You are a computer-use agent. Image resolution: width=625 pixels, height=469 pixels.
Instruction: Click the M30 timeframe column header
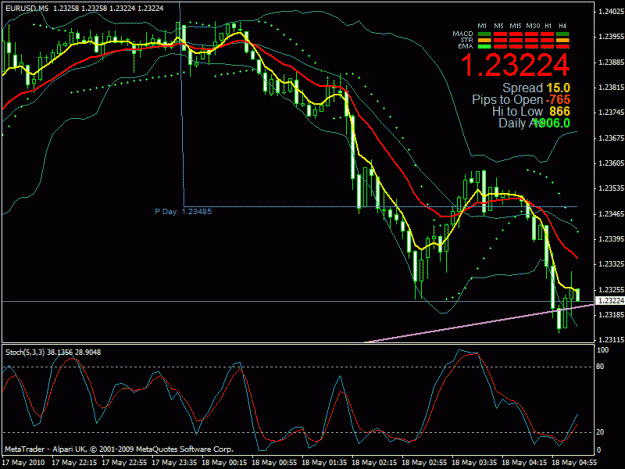tap(533, 26)
